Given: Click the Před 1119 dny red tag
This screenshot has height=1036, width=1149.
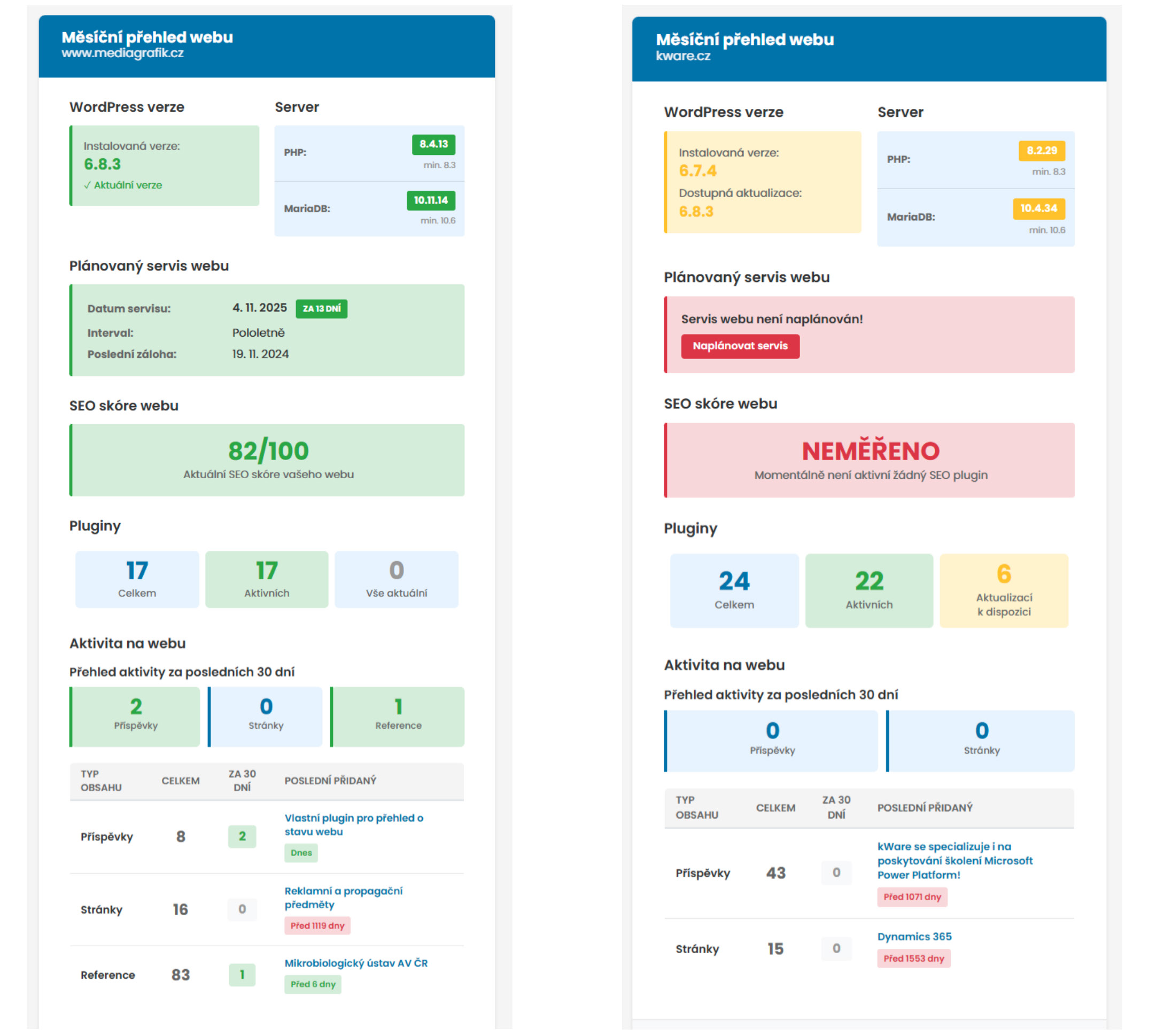Looking at the screenshot, I should coord(317,925).
